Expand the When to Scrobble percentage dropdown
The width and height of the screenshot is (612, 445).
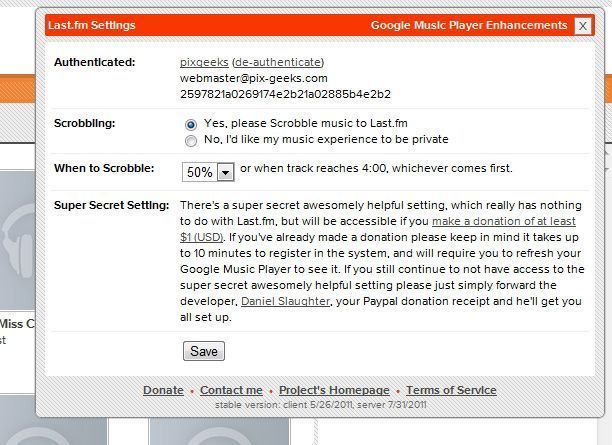[208, 172]
